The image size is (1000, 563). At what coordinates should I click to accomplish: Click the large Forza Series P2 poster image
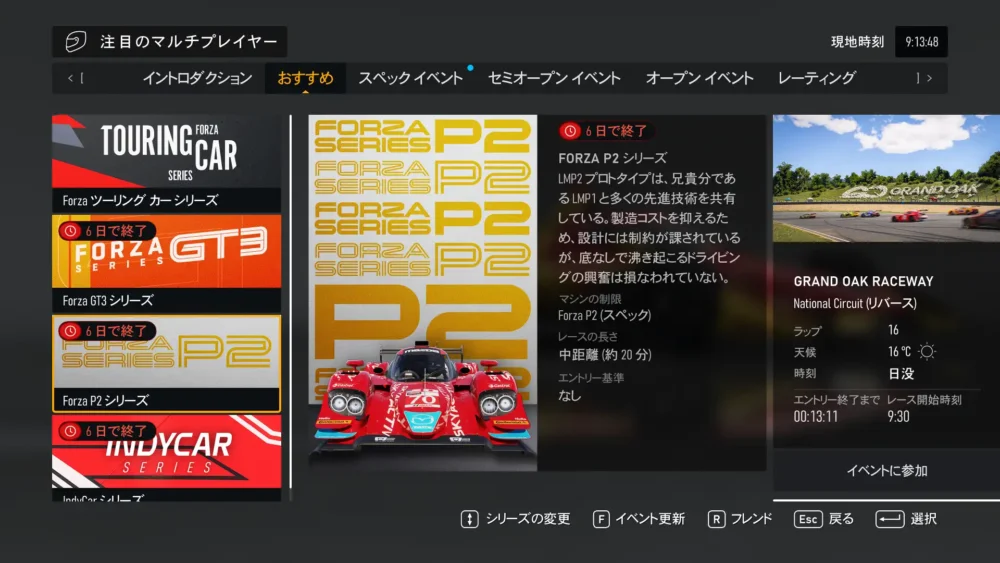[423, 293]
